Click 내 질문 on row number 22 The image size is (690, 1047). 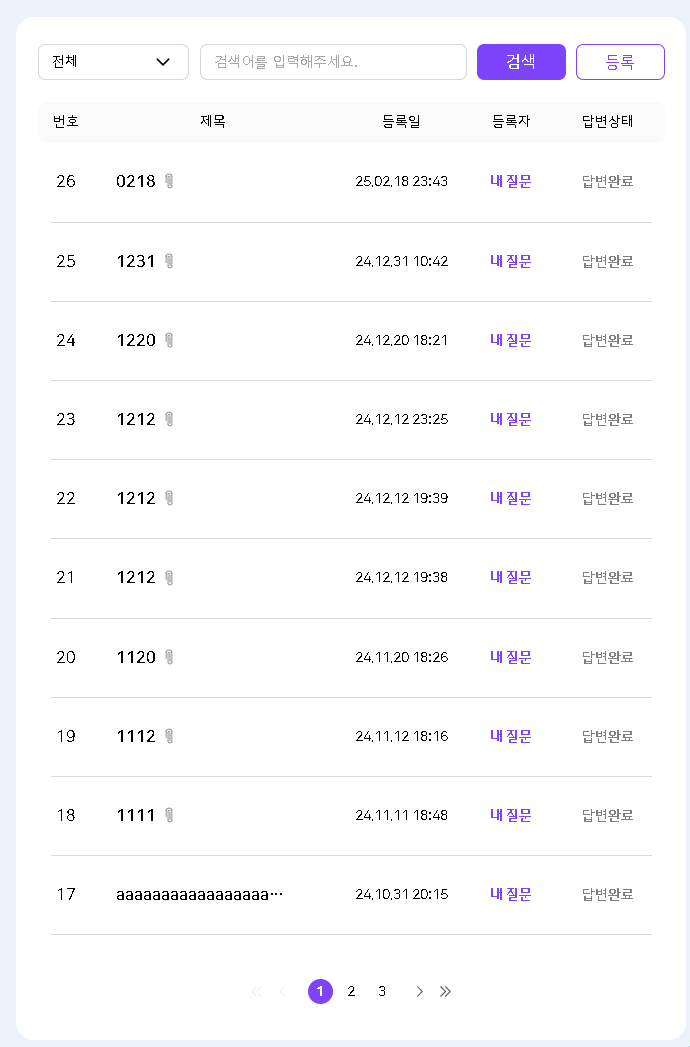click(x=510, y=498)
